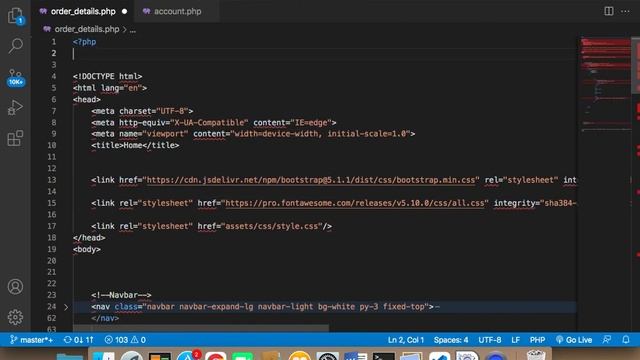This screenshot has width=640, height=360.
Task: Switch to the account.php tab
Action: [178, 11]
